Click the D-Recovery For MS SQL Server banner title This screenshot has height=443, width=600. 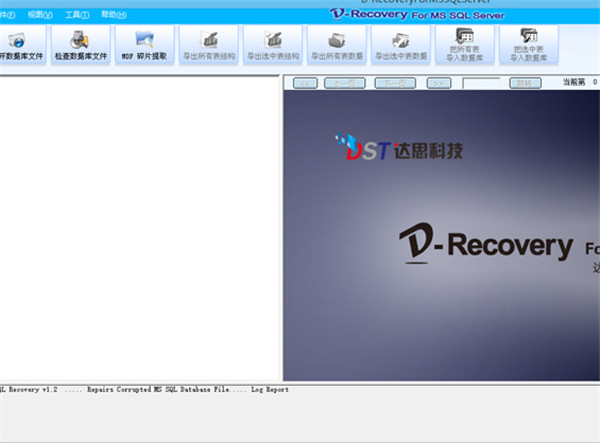417,15
